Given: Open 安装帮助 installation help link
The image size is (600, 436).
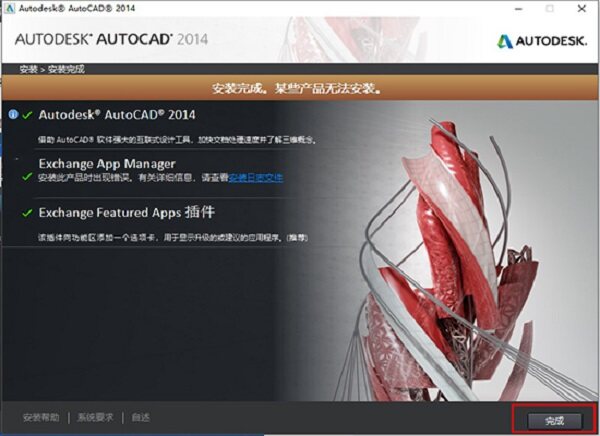Looking at the screenshot, I should 41,417.
